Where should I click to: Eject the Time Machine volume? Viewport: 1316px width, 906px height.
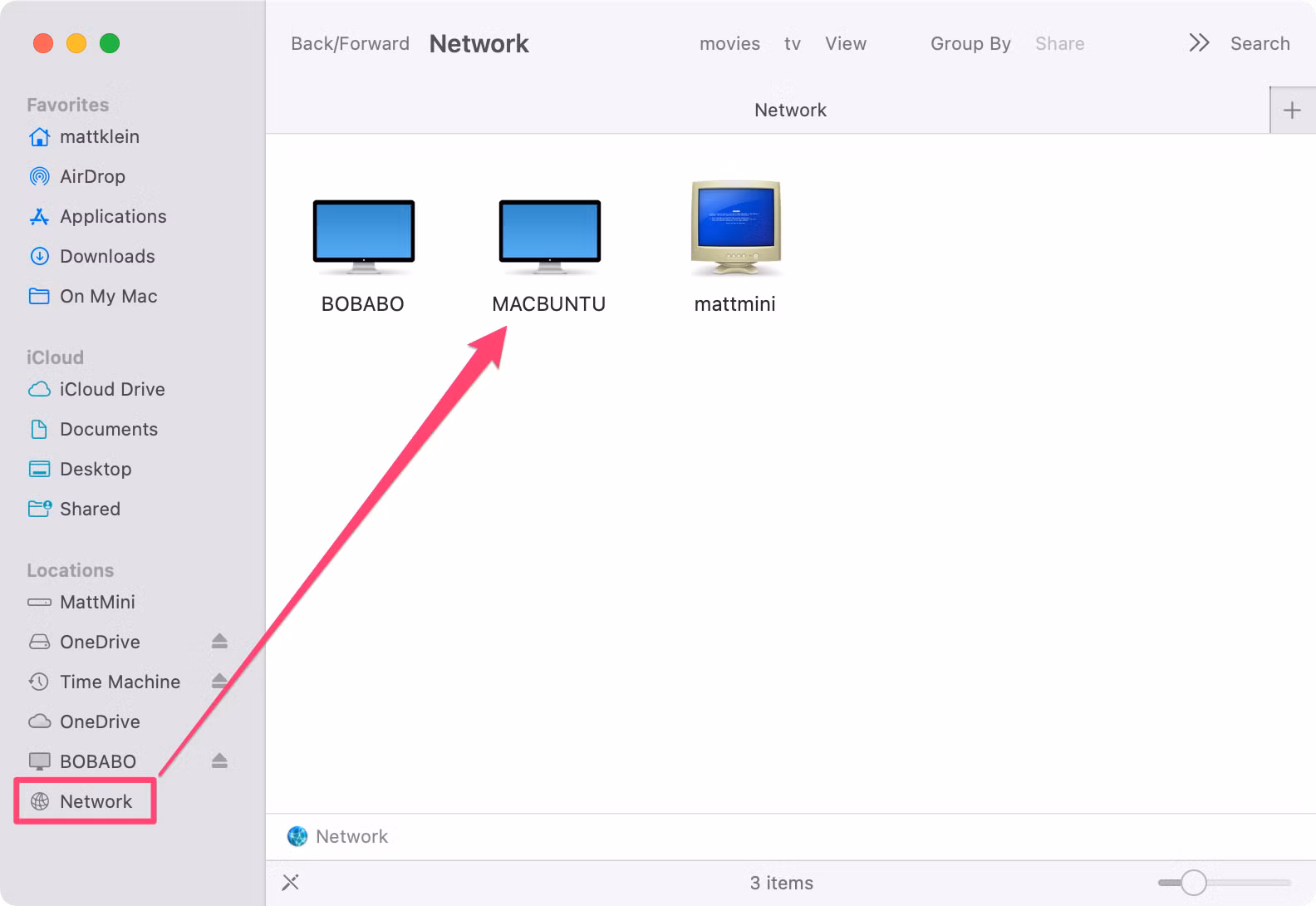tap(219, 682)
